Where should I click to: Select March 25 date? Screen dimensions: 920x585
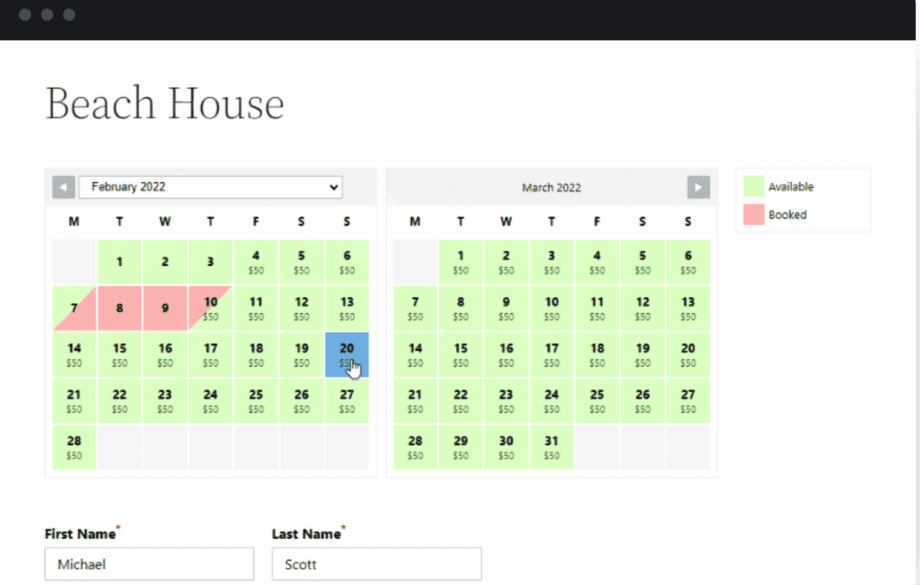597,401
